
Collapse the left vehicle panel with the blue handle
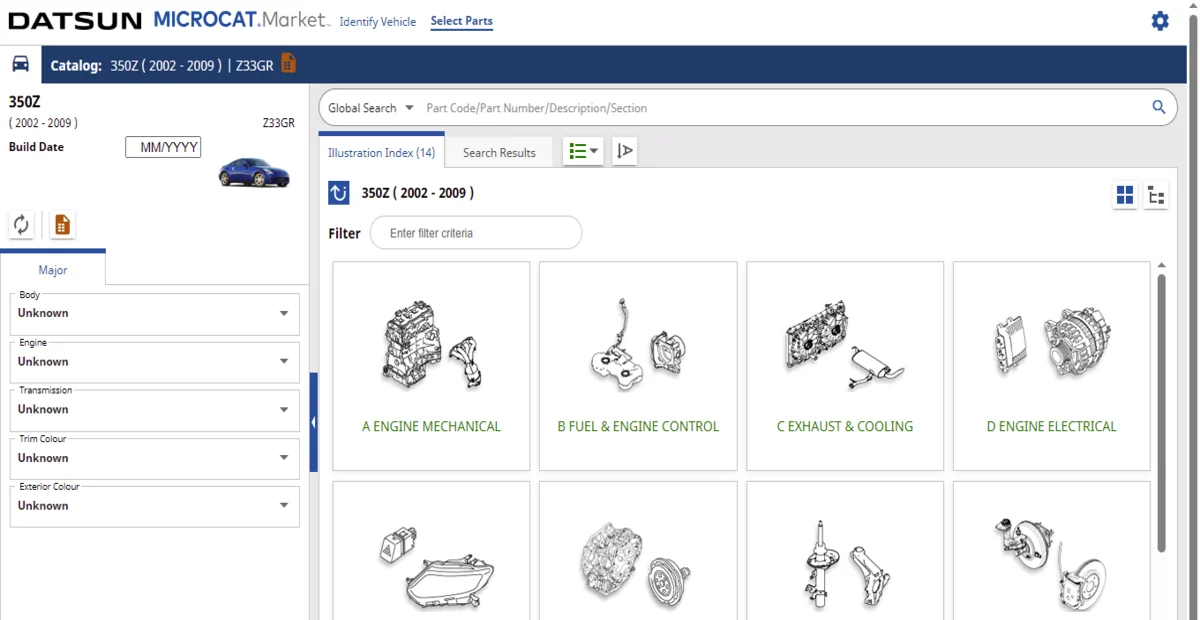[313, 422]
